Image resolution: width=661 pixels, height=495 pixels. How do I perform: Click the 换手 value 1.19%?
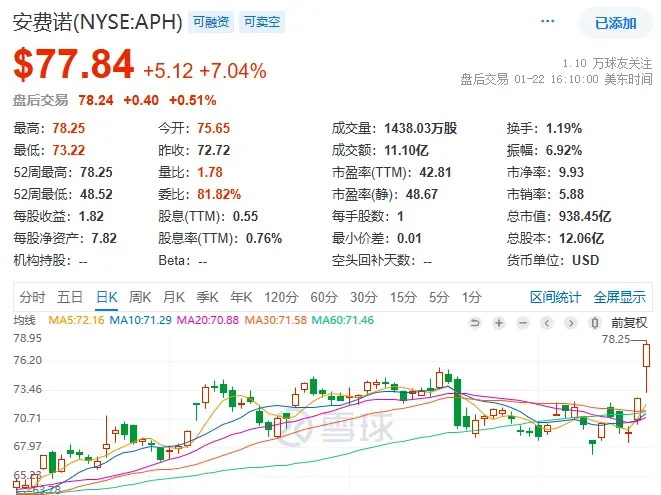point(564,128)
